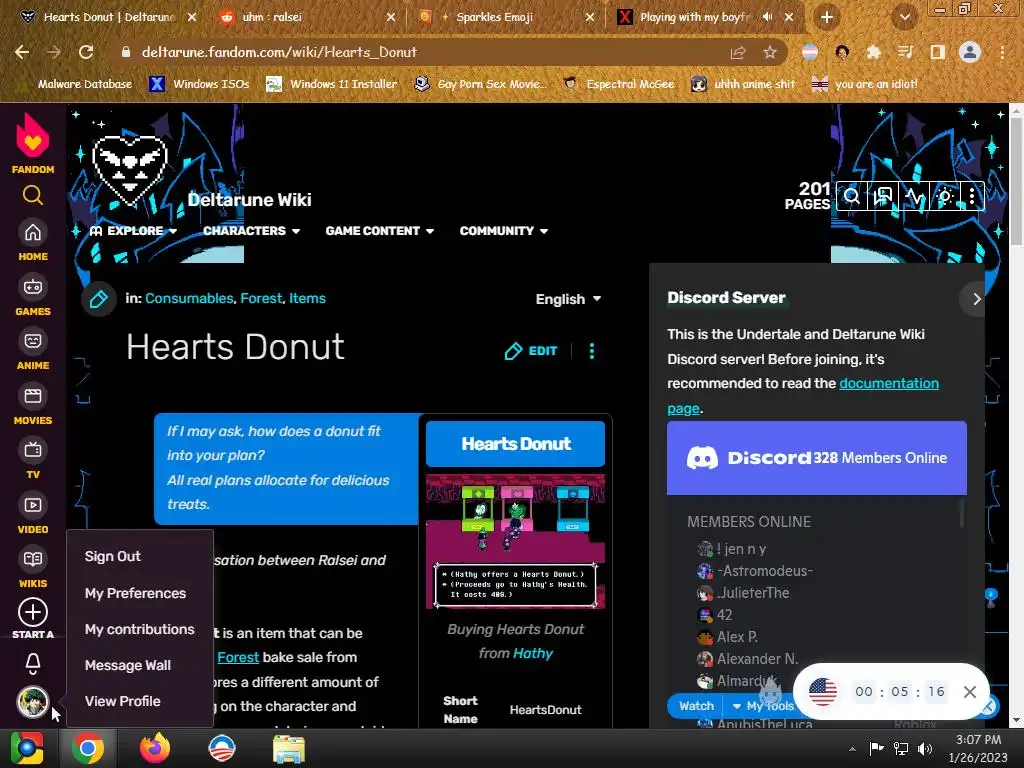1024x768 pixels.
Task: Expand the Community navigation dropdown
Action: 504,231
